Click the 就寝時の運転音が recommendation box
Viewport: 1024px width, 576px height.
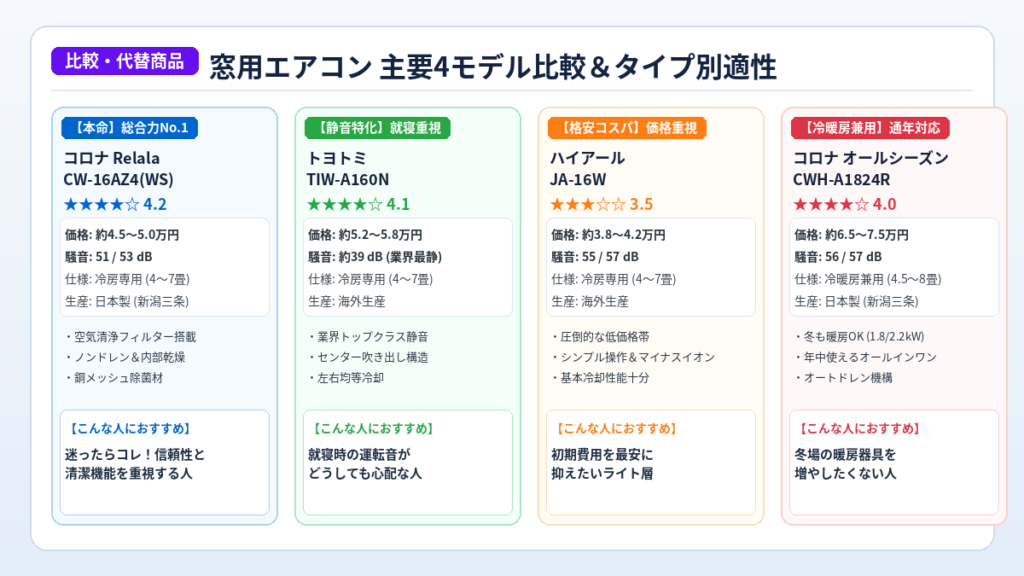408,462
